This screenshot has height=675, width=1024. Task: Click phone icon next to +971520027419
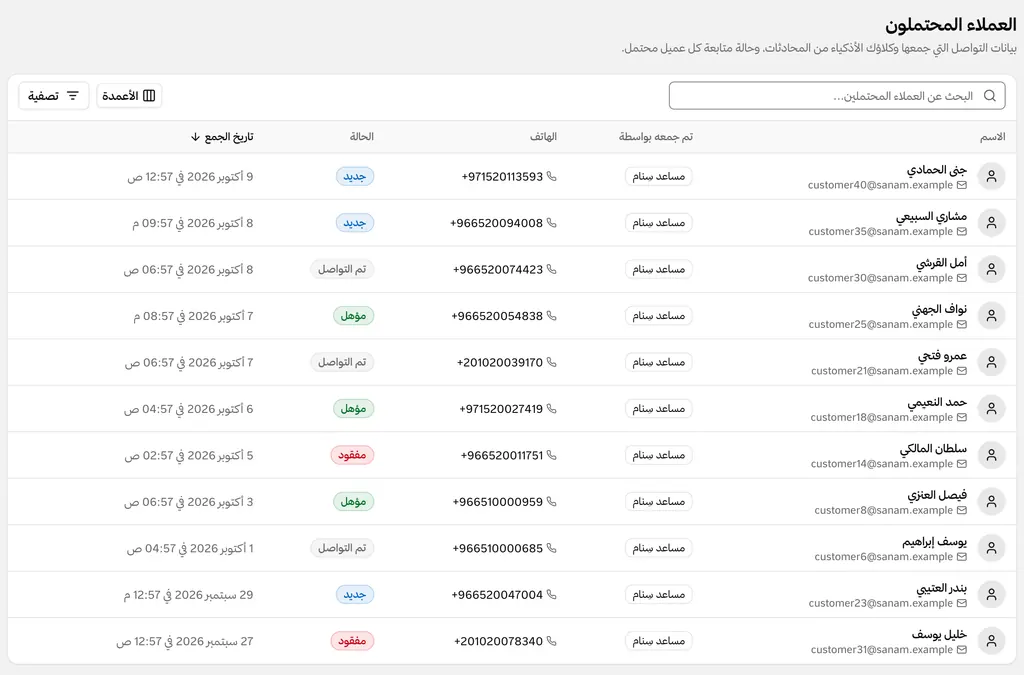(x=552, y=409)
